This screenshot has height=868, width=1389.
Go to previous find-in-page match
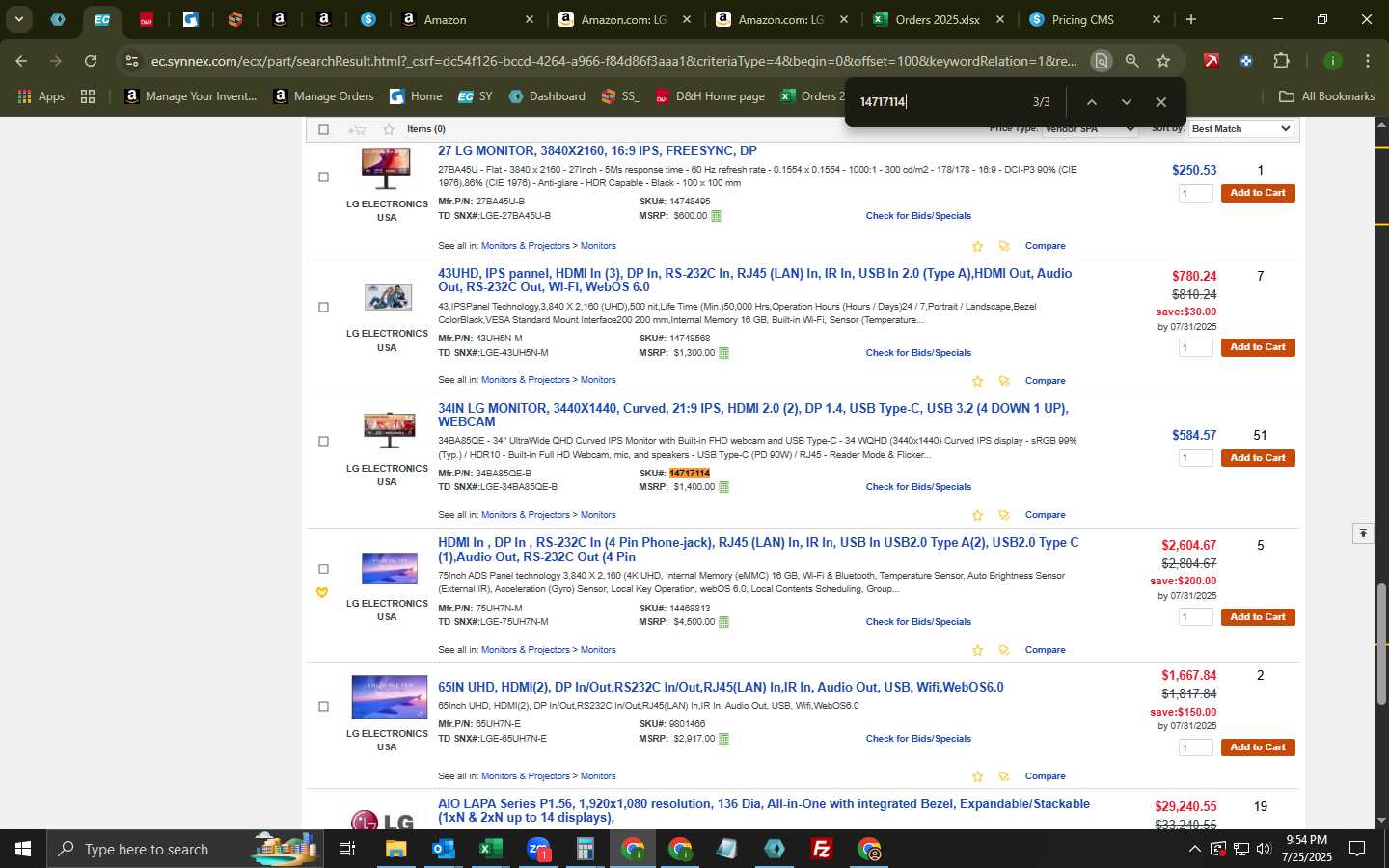pyautogui.click(x=1091, y=102)
